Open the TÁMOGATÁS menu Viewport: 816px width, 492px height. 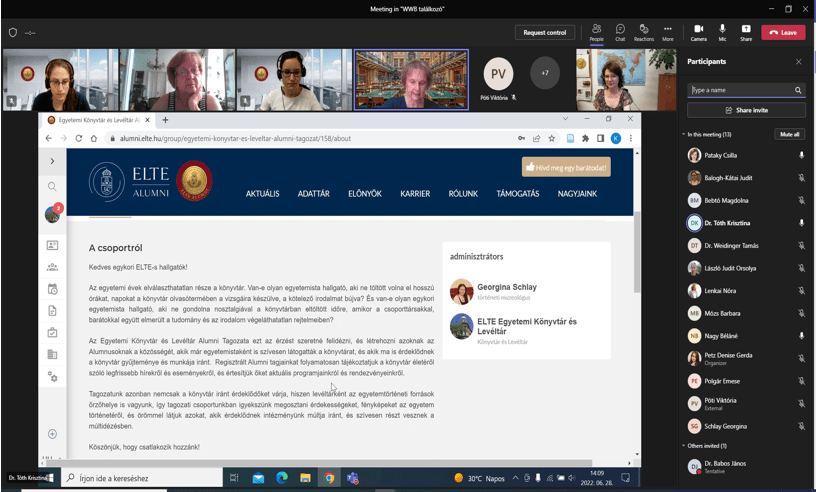517,194
